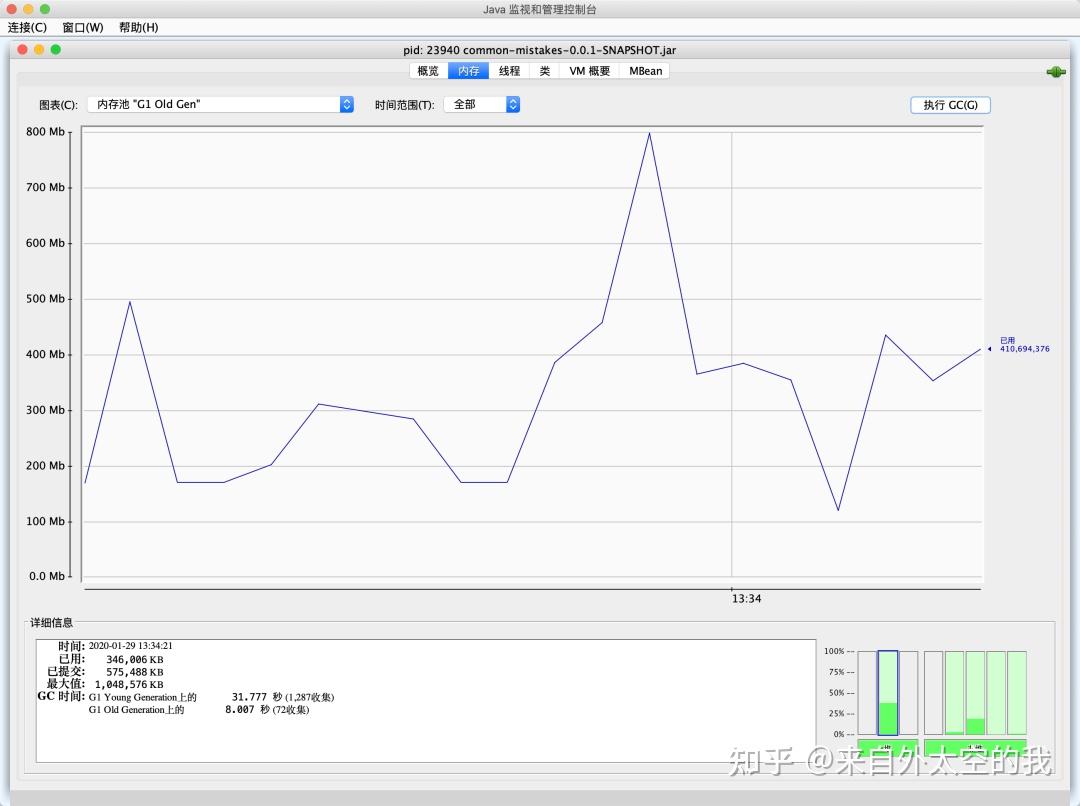Open the 连接(C) menu
This screenshot has height=806, width=1080.
pos(27,28)
